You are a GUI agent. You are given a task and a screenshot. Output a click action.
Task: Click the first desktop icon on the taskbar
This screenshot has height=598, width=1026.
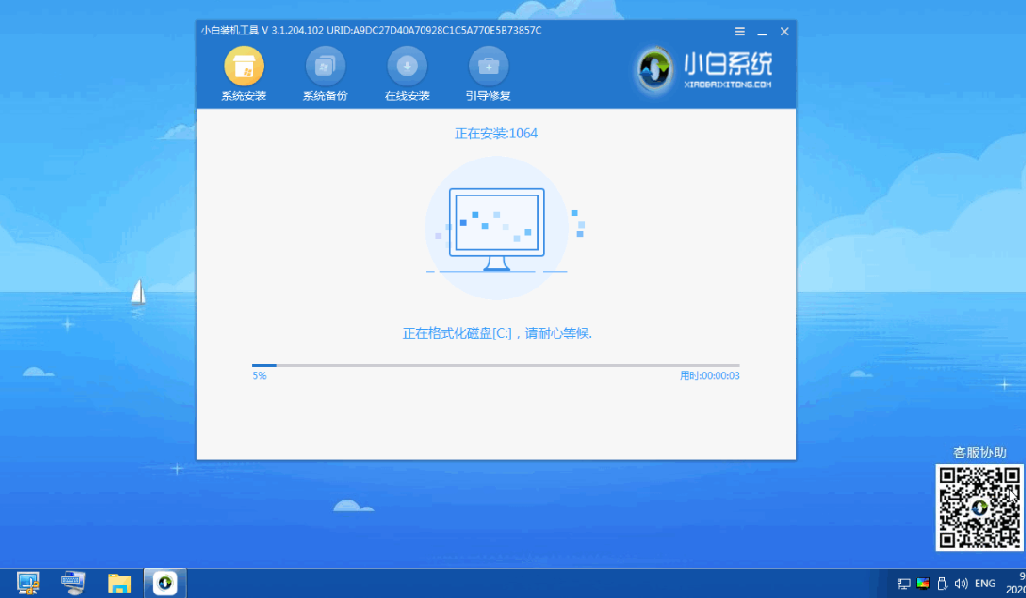27,582
